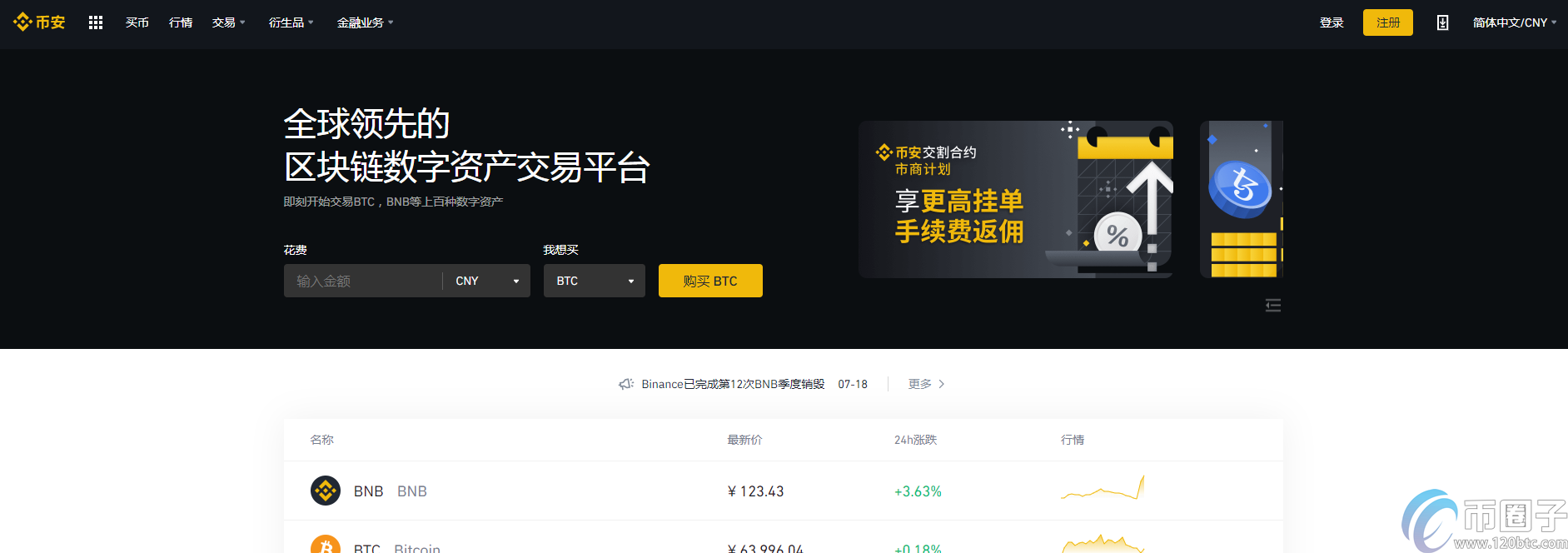This screenshot has width=1568, height=553.
Task: Open the 币安交割合约 promotional banner
Action: pyautogui.click(x=1016, y=199)
